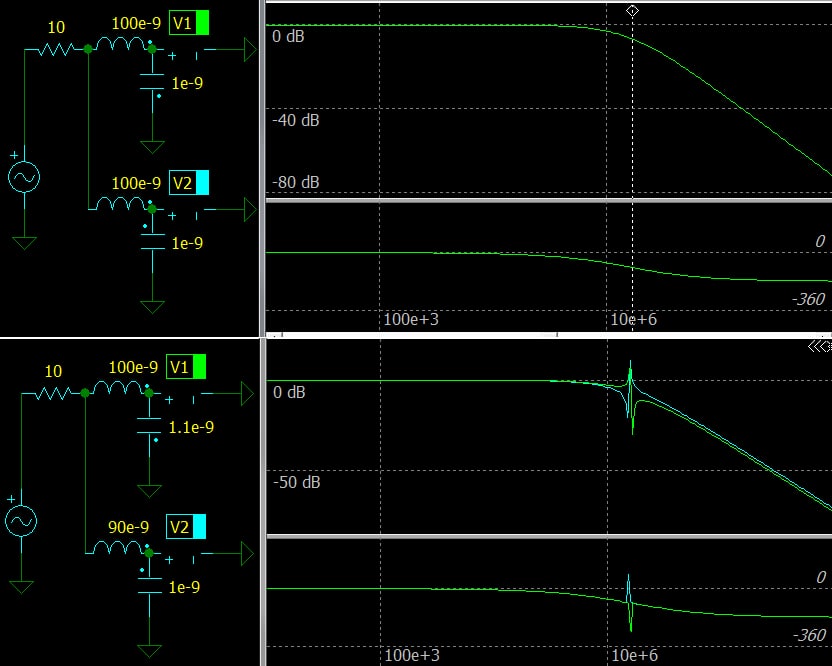This screenshot has height=666, width=832.
Task: Select the 10 ohm resistor in the lower circuit
Action: (x=53, y=393)
